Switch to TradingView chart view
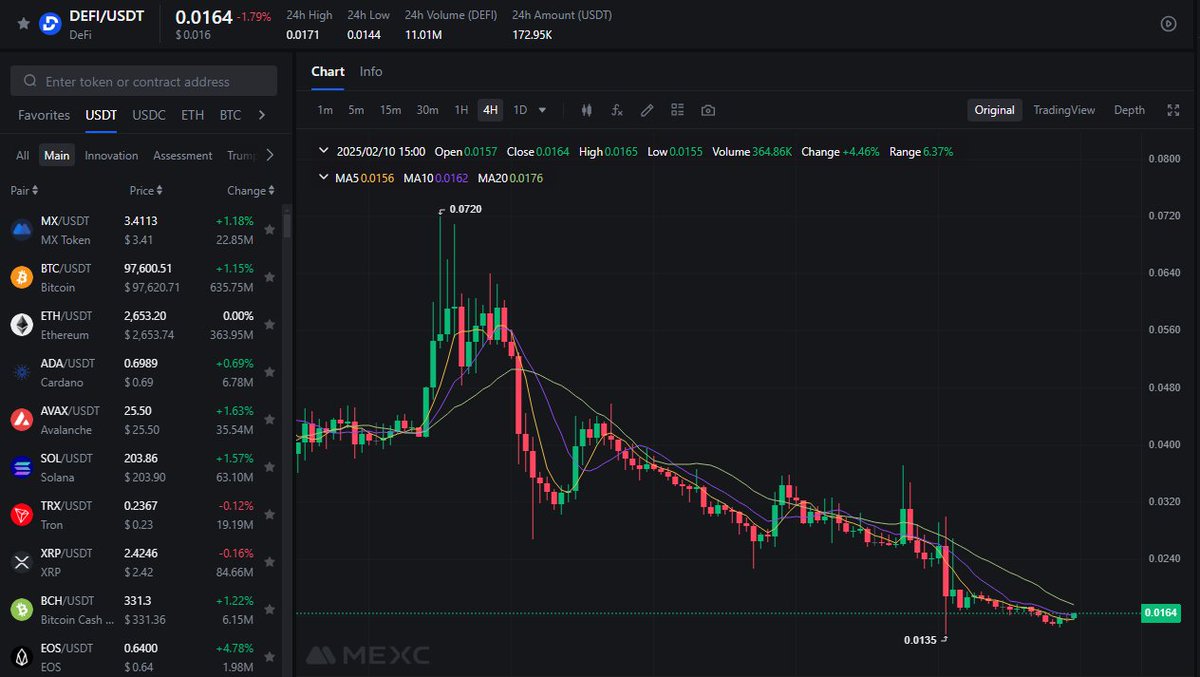The image size is (1200, 677). point(1064,110)
